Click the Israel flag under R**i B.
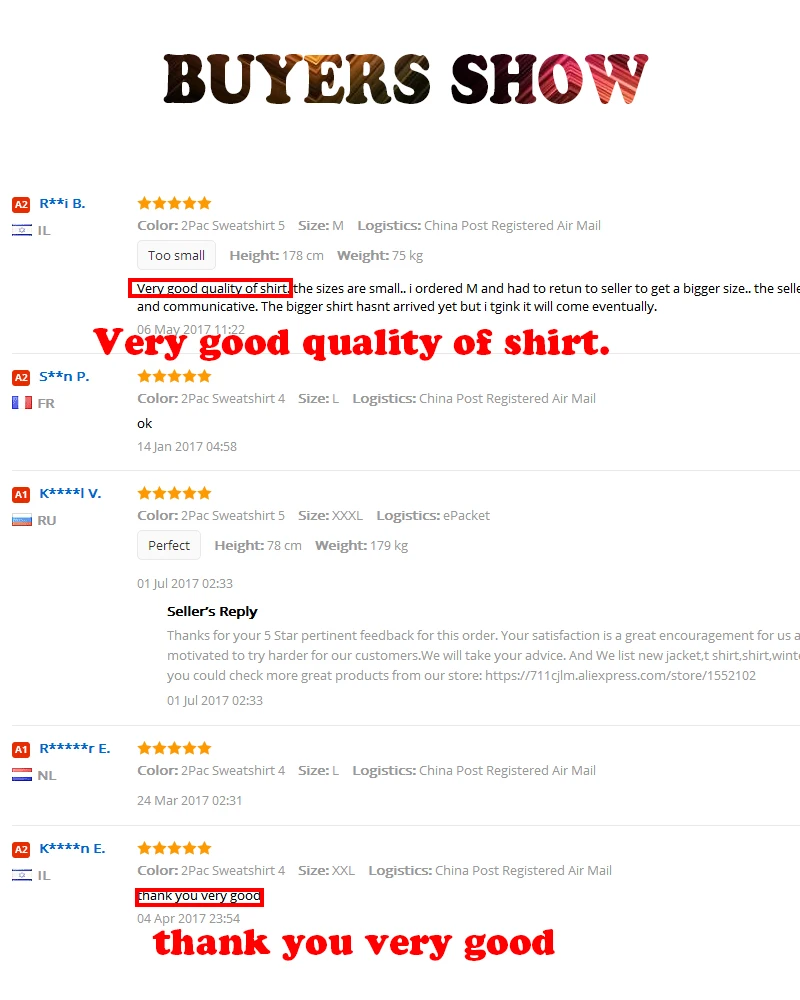 [22, 230]
